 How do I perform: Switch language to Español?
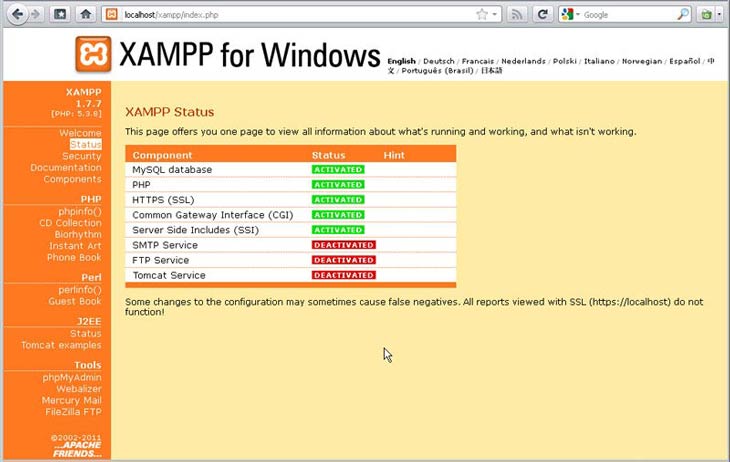pyautogui.click(x=685, y=61)
